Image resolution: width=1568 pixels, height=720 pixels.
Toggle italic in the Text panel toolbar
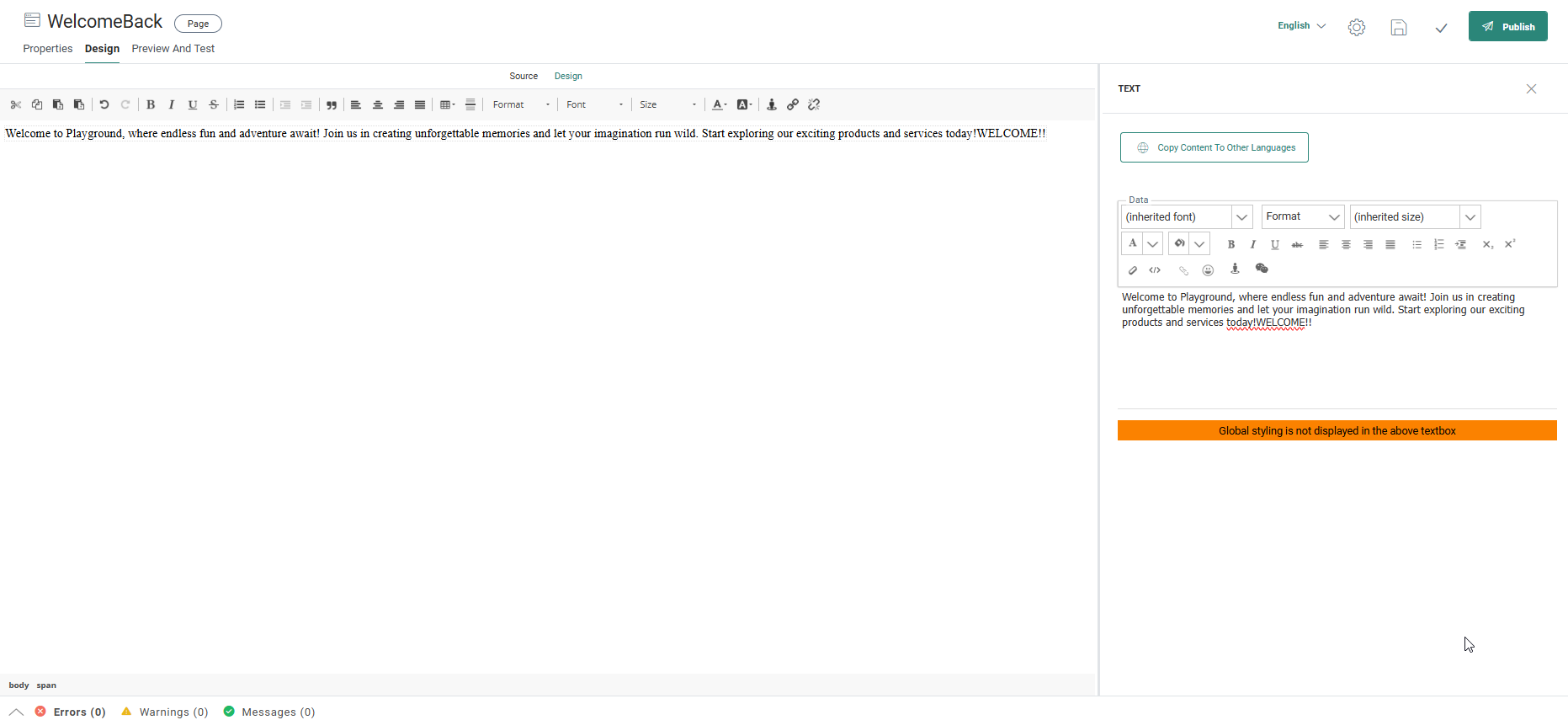tap(1252, 244)
